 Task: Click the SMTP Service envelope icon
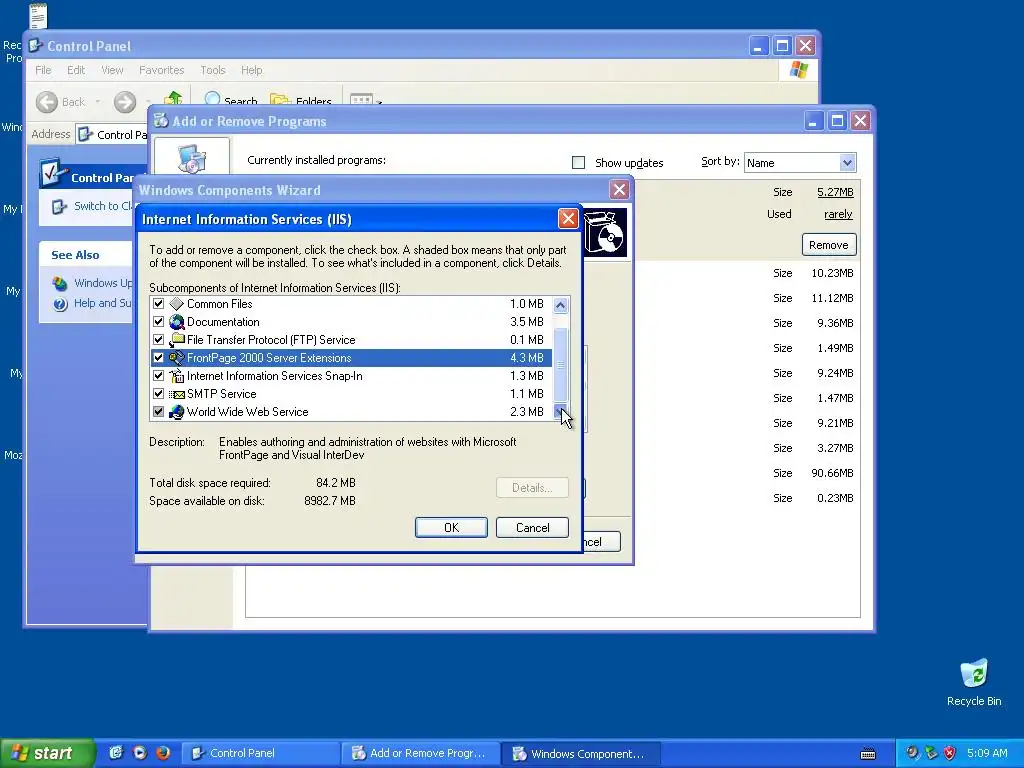pyautogui.click(x=176, y=394)
